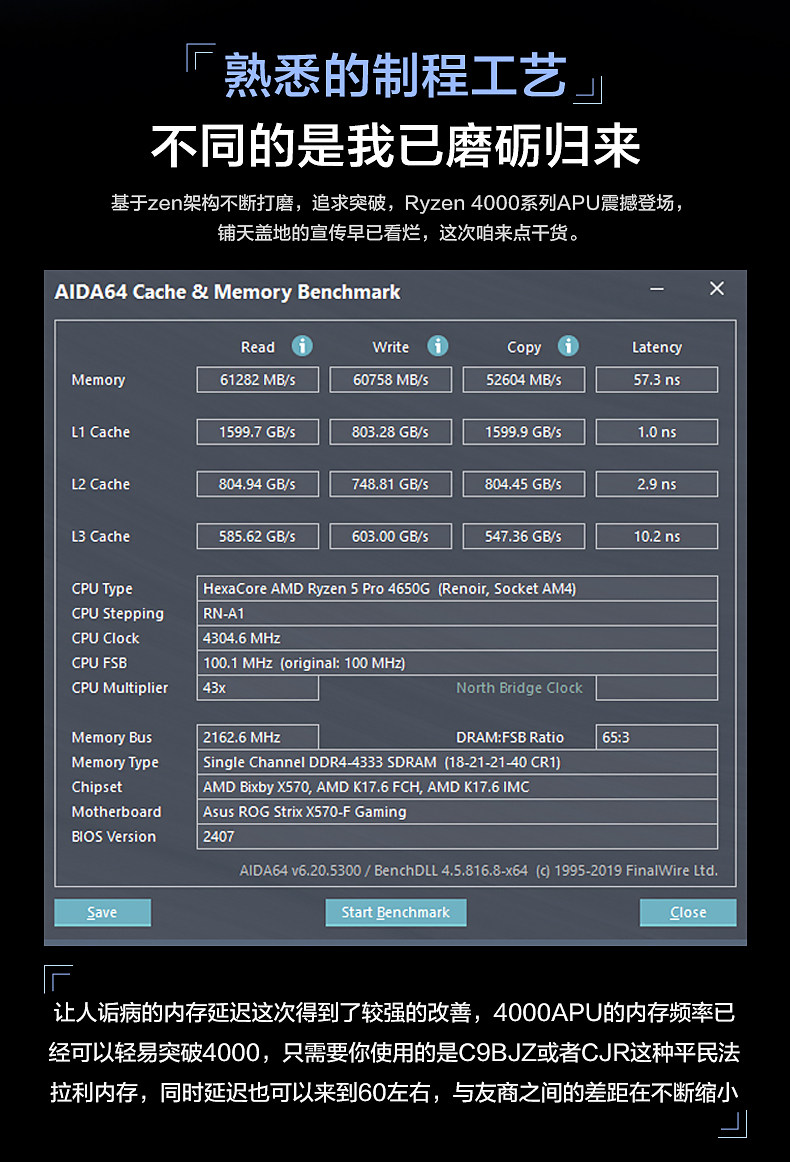Select L2 Cache write 748.81 GB/s
790x1162 pixels.
point(391,484)
